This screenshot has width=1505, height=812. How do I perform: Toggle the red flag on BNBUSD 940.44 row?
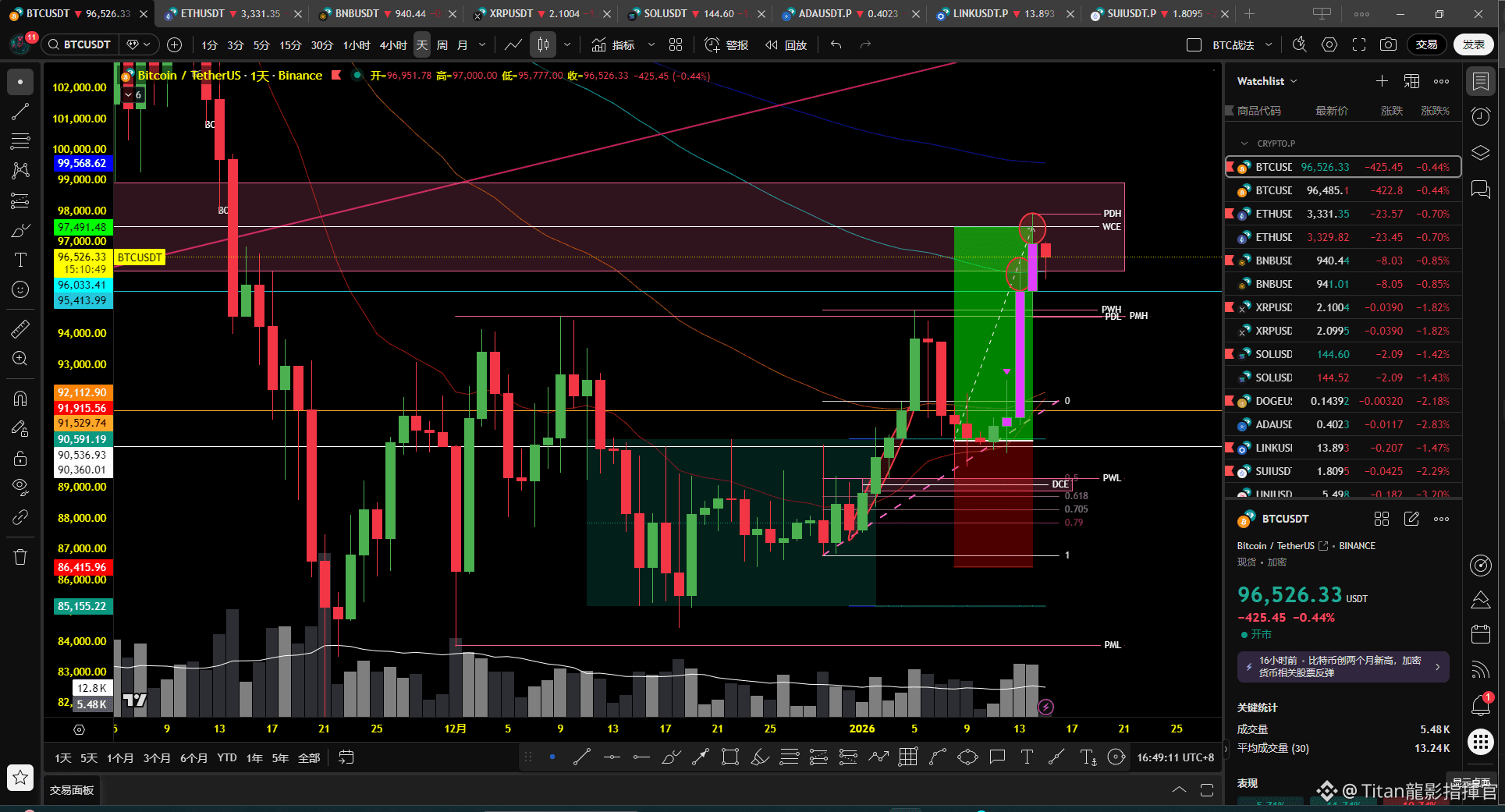coord(1230,261)
